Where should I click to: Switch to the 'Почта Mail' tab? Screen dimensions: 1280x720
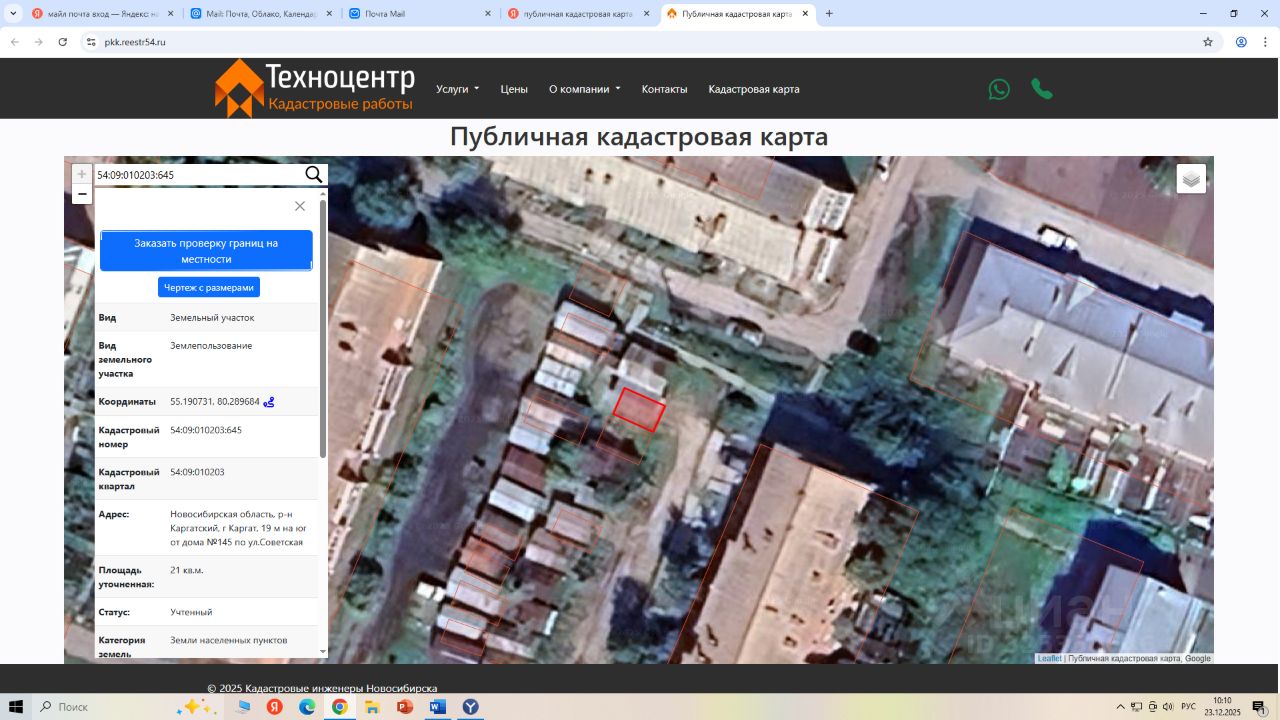click(420, 14)
